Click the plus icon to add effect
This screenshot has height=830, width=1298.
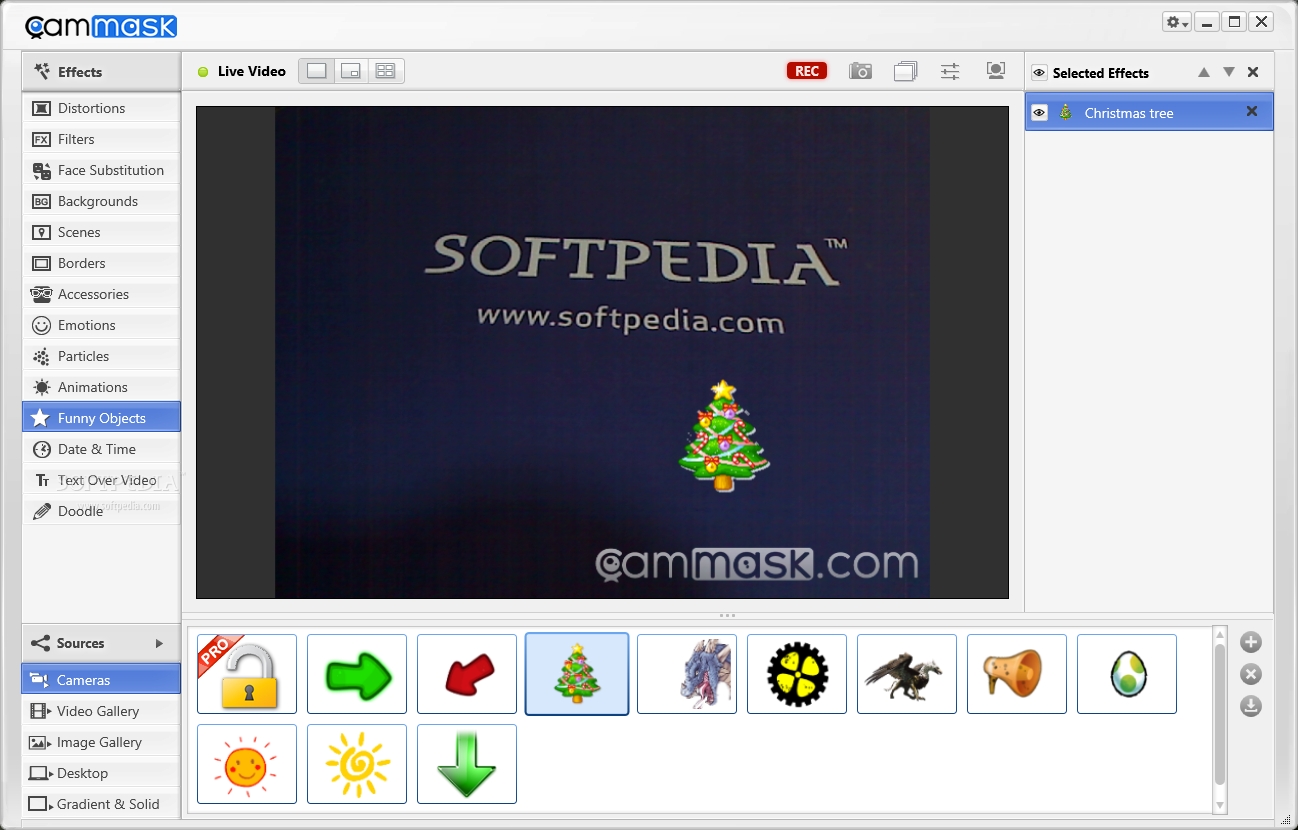point(1251,642)
